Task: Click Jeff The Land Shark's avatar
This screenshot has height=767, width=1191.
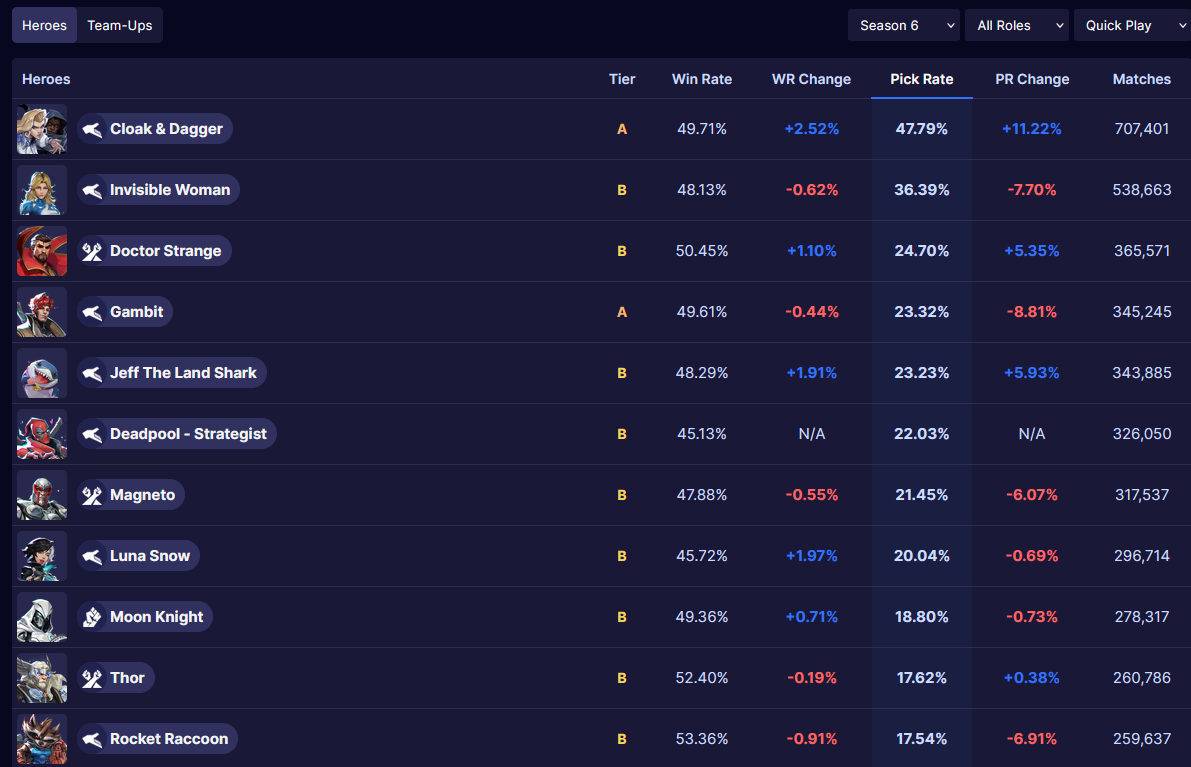Action: click(42, 373)
